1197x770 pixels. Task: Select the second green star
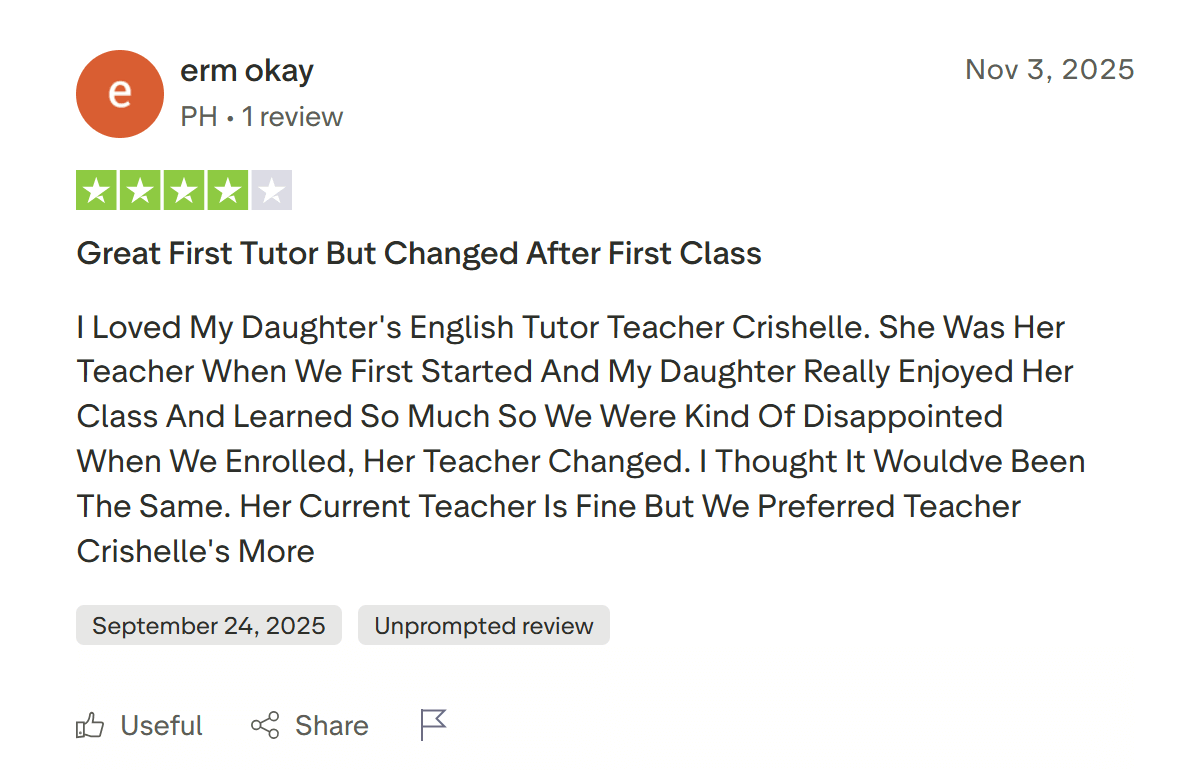tap(140, 189)
